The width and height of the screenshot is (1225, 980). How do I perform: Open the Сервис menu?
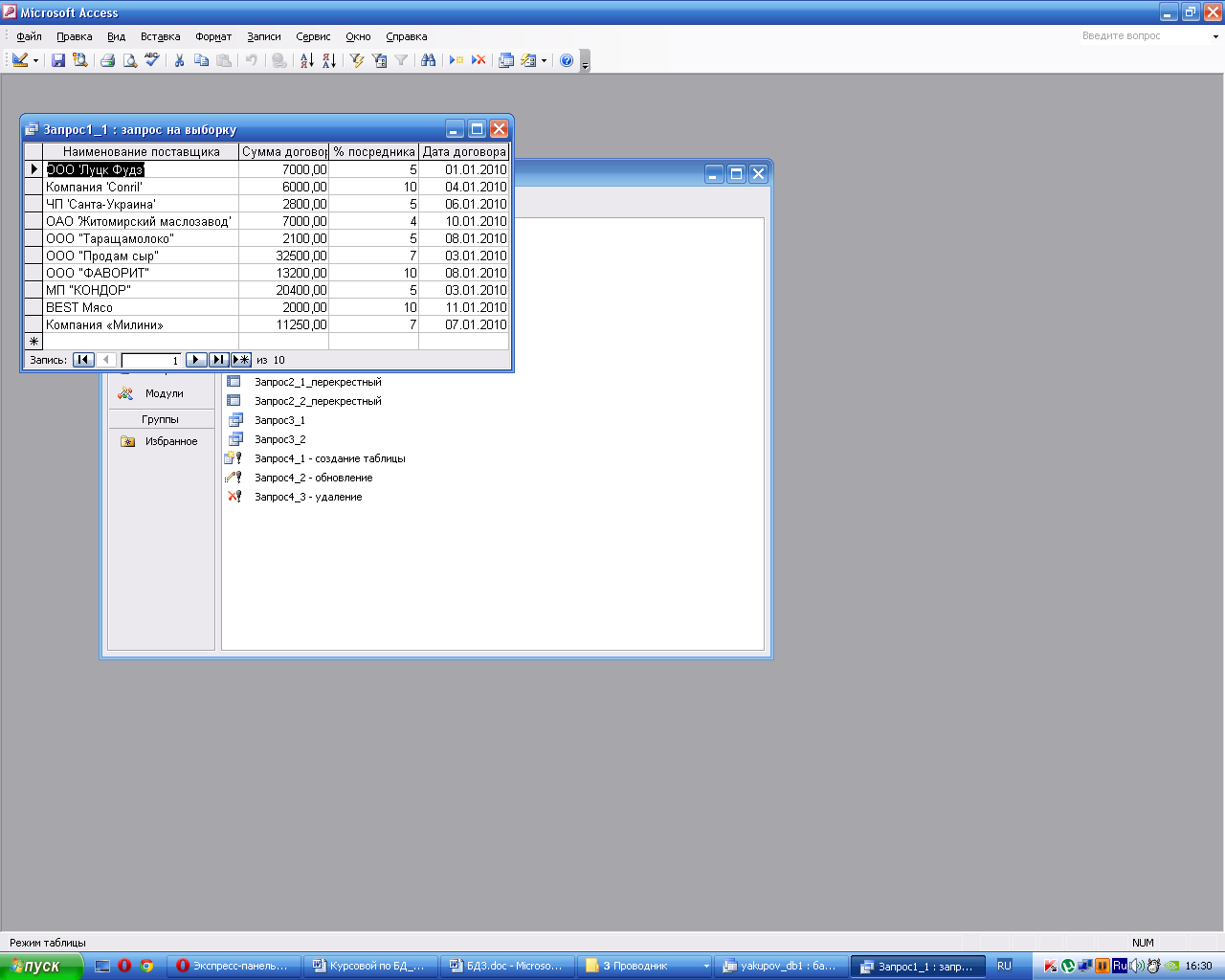point(313,36)
